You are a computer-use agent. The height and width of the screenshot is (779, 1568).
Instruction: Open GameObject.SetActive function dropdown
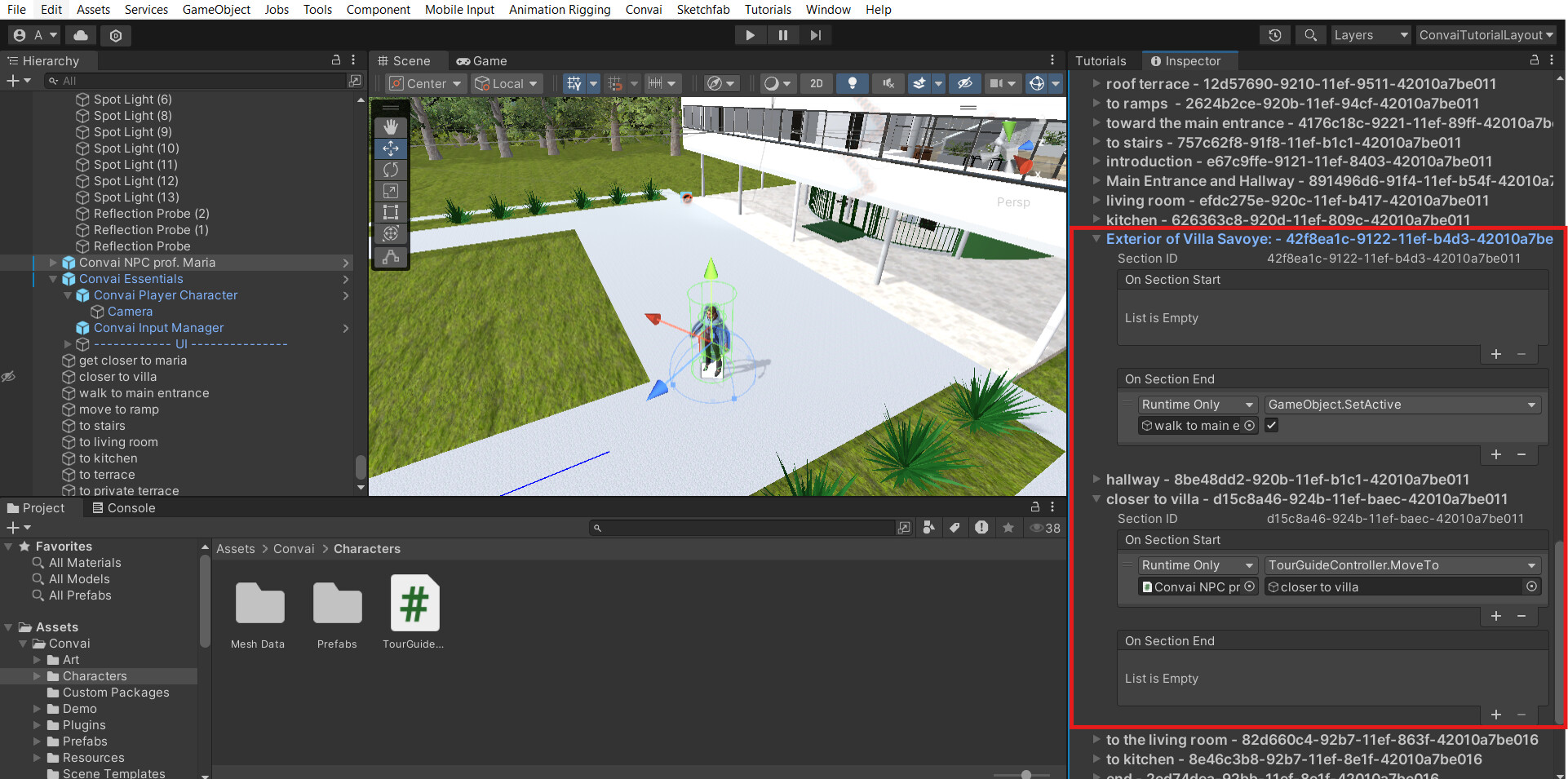[1402, 405]
